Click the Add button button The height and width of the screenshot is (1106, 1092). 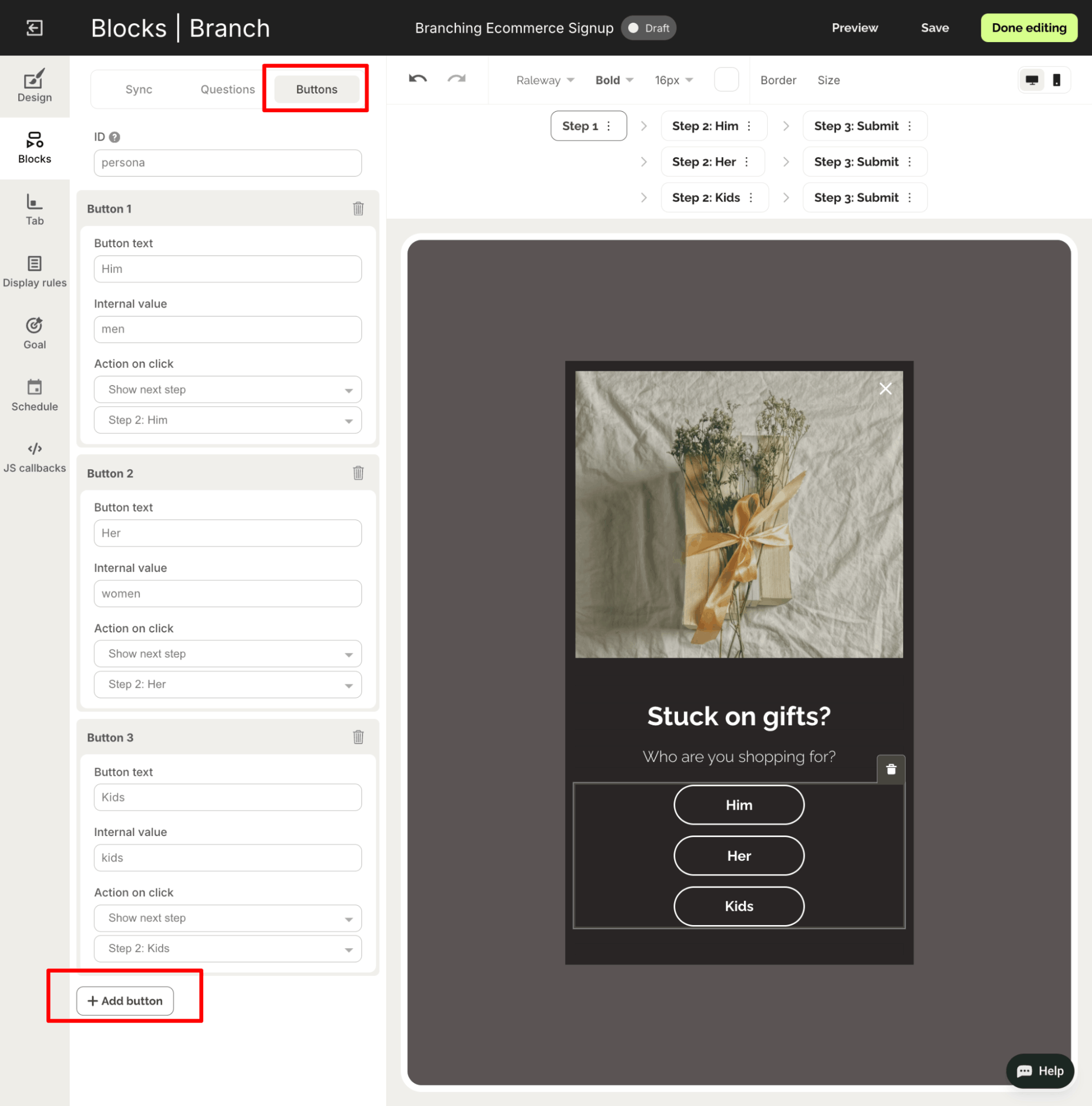(125, 1000)
